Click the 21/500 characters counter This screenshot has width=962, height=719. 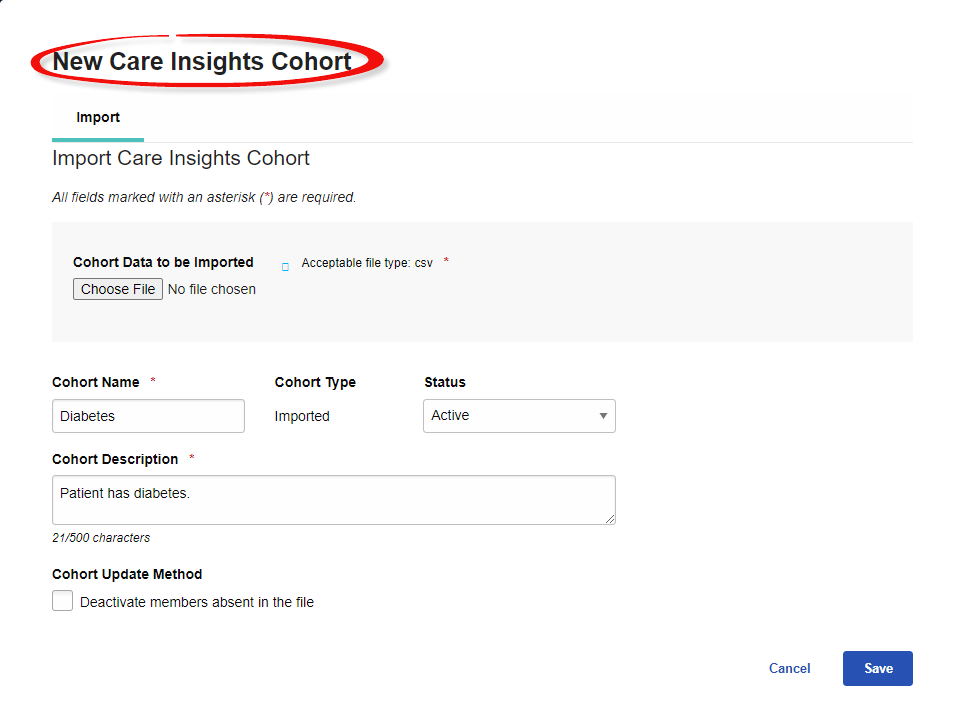coord(101,537)
